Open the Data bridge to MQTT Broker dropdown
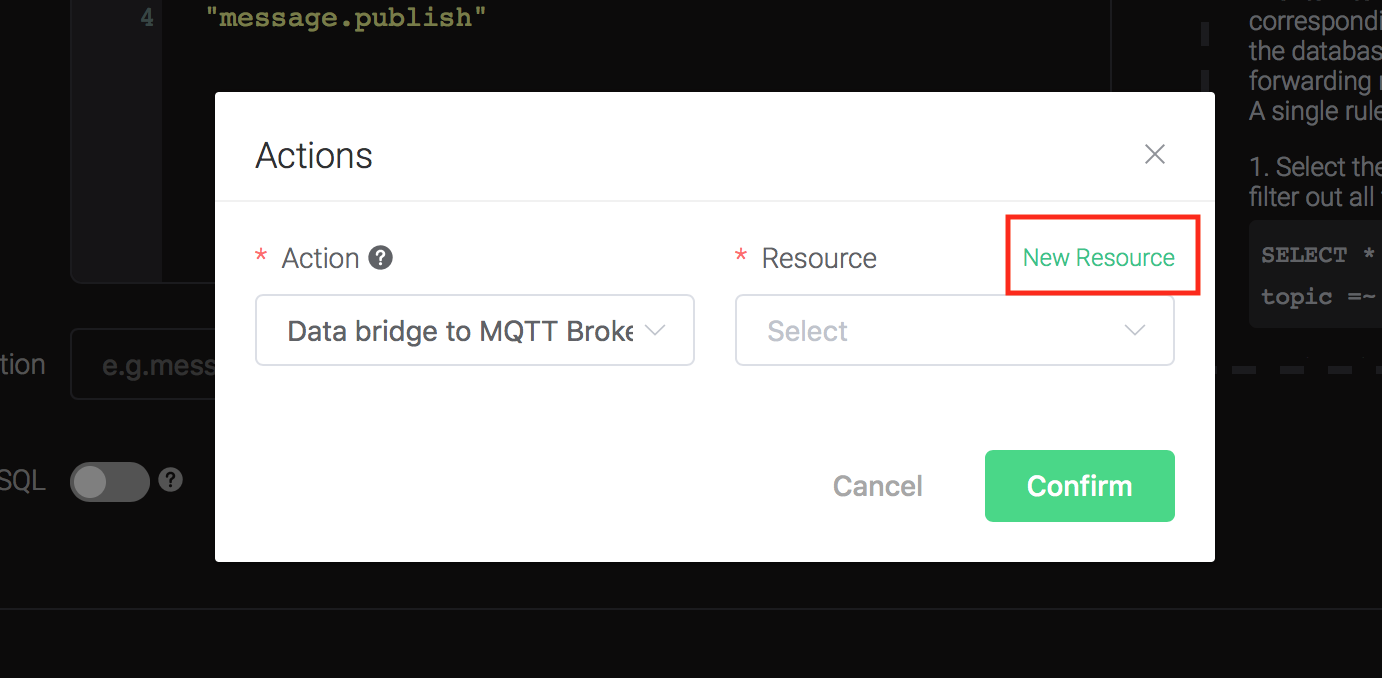The height and width of the screenshot is (678, 1382). [475, 330]
